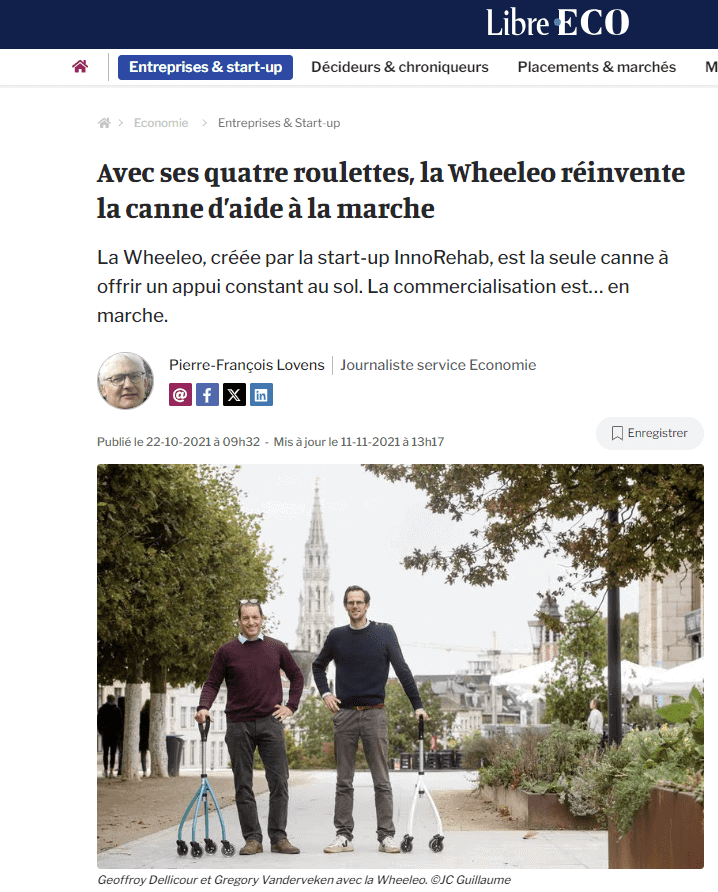Viewport: 718px width, 892px height.
Task: Click the bookmark icon in Enregistrer
Action: [x=617, y=433]
